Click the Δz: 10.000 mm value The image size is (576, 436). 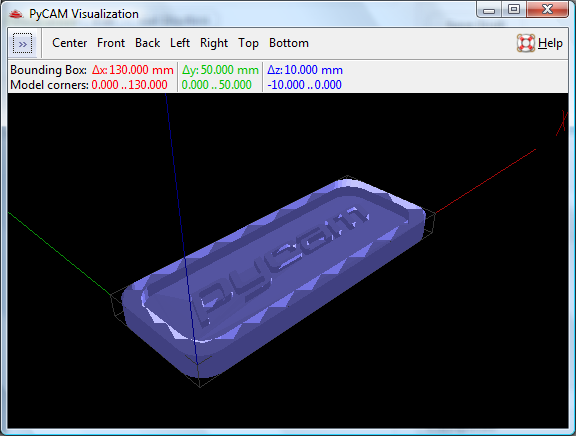(305, 70)
